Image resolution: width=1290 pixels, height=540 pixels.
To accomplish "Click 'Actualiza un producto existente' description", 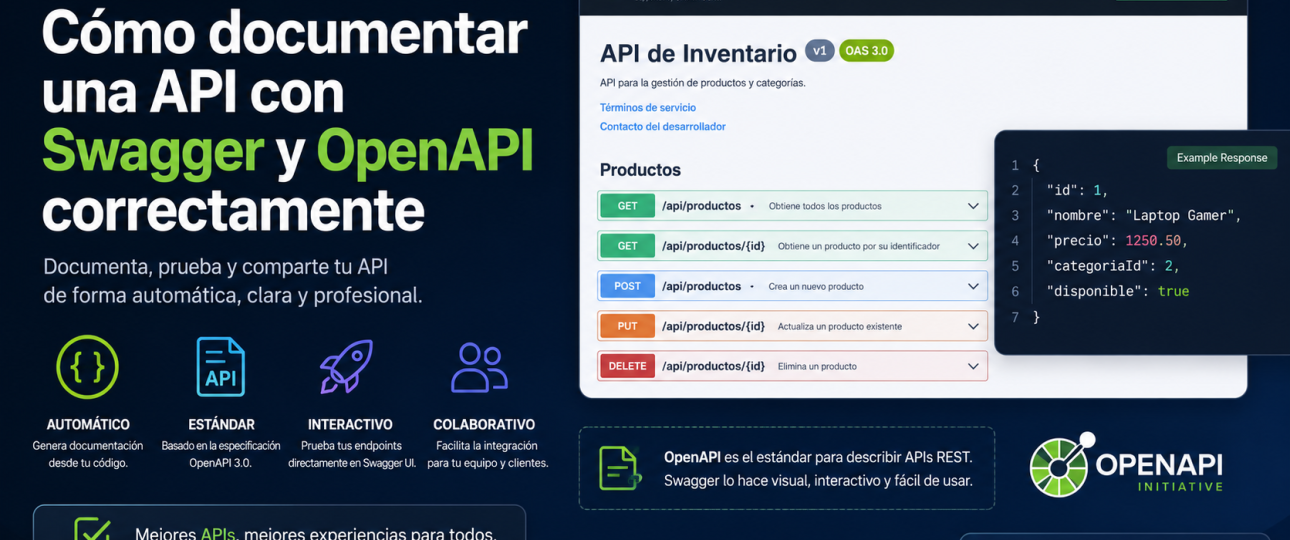I will pos(840,326).
